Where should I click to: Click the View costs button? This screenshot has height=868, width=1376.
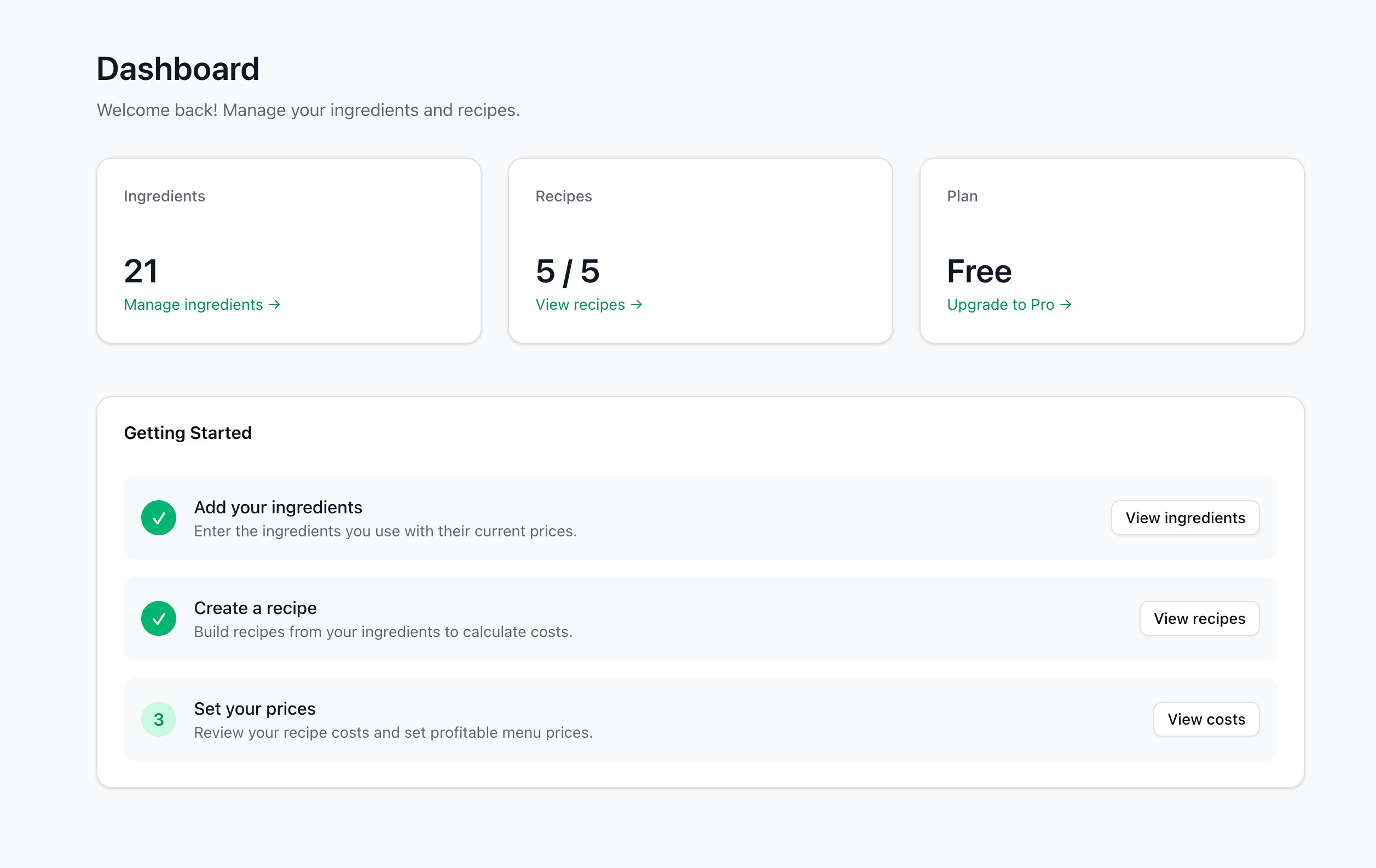(x=1206, y=719)
